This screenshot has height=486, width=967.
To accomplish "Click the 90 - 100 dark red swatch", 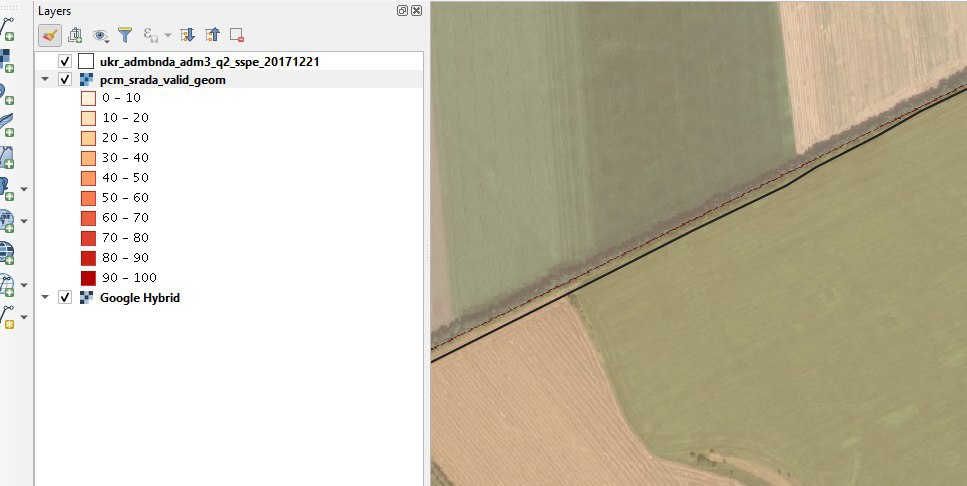I will 88,278.
